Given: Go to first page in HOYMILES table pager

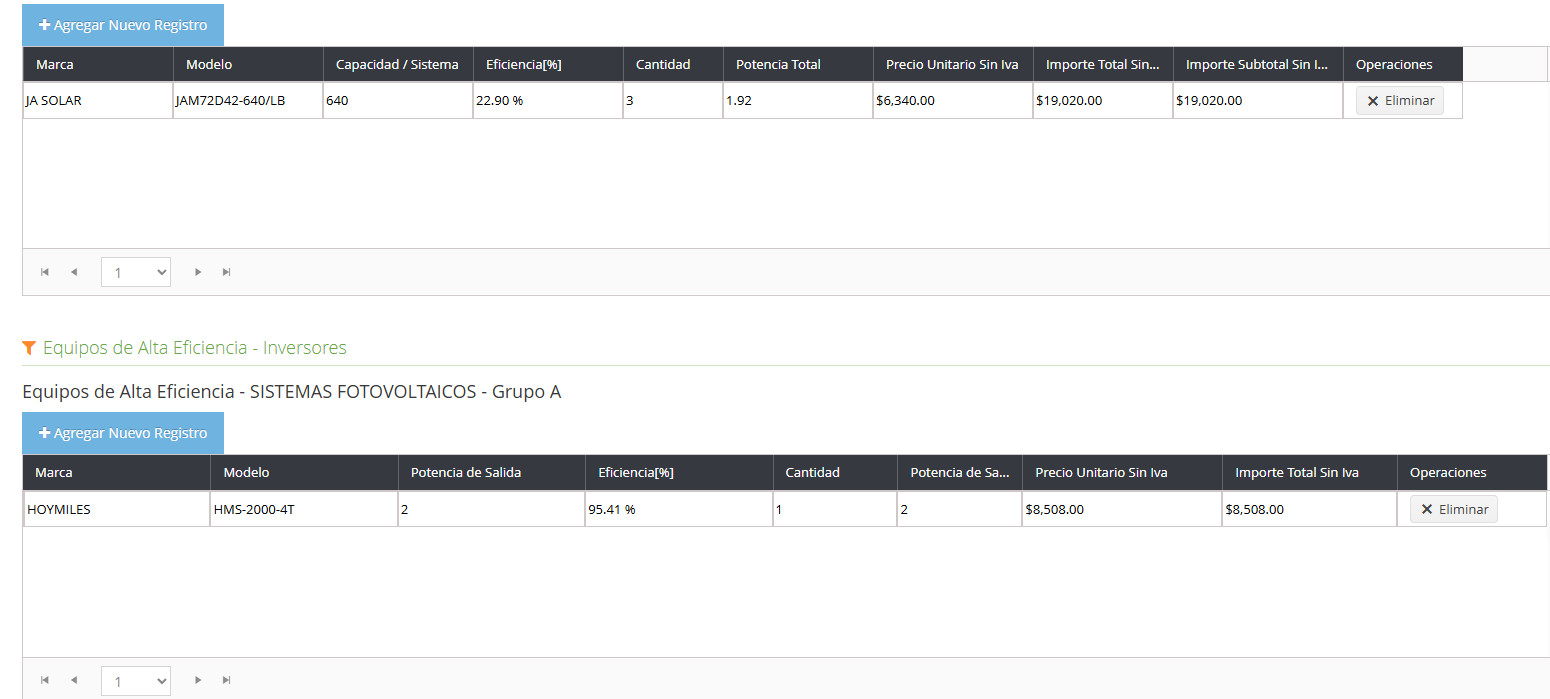Looking at the screenshot, I should [44, 680].
